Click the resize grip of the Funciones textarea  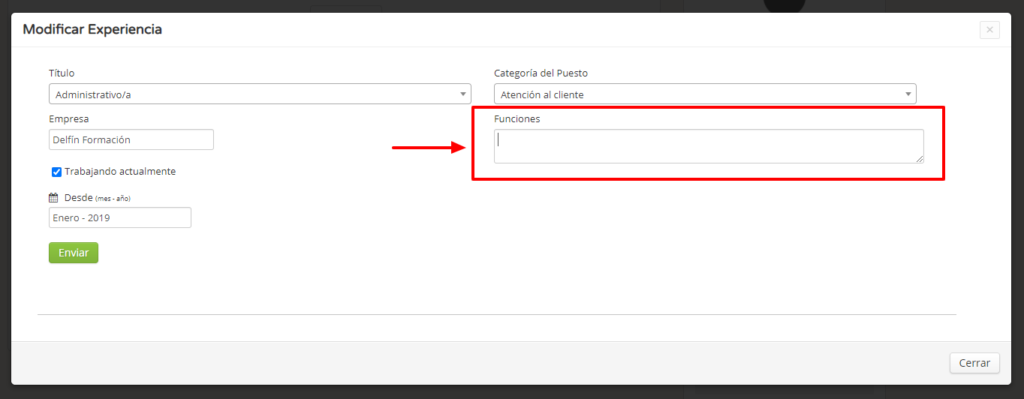click(920, 159)
